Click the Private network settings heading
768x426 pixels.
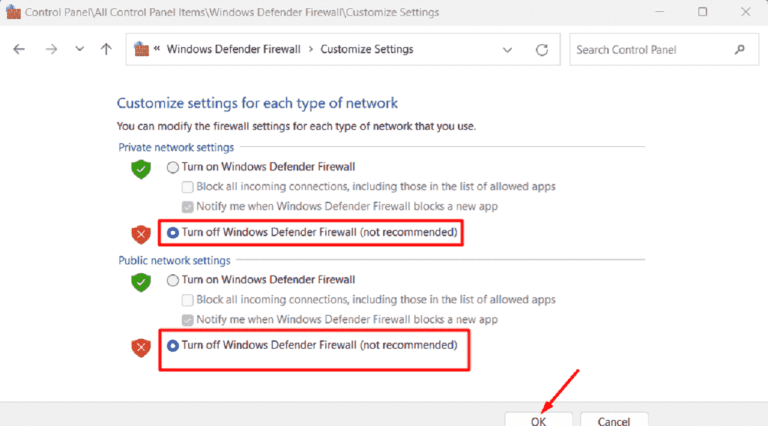coord(176,147)
